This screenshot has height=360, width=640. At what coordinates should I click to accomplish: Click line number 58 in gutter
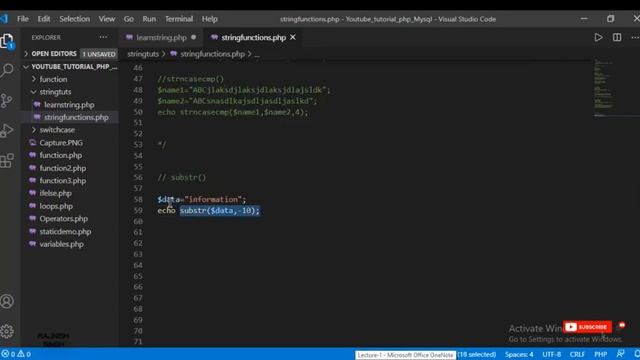pos(138,199)
